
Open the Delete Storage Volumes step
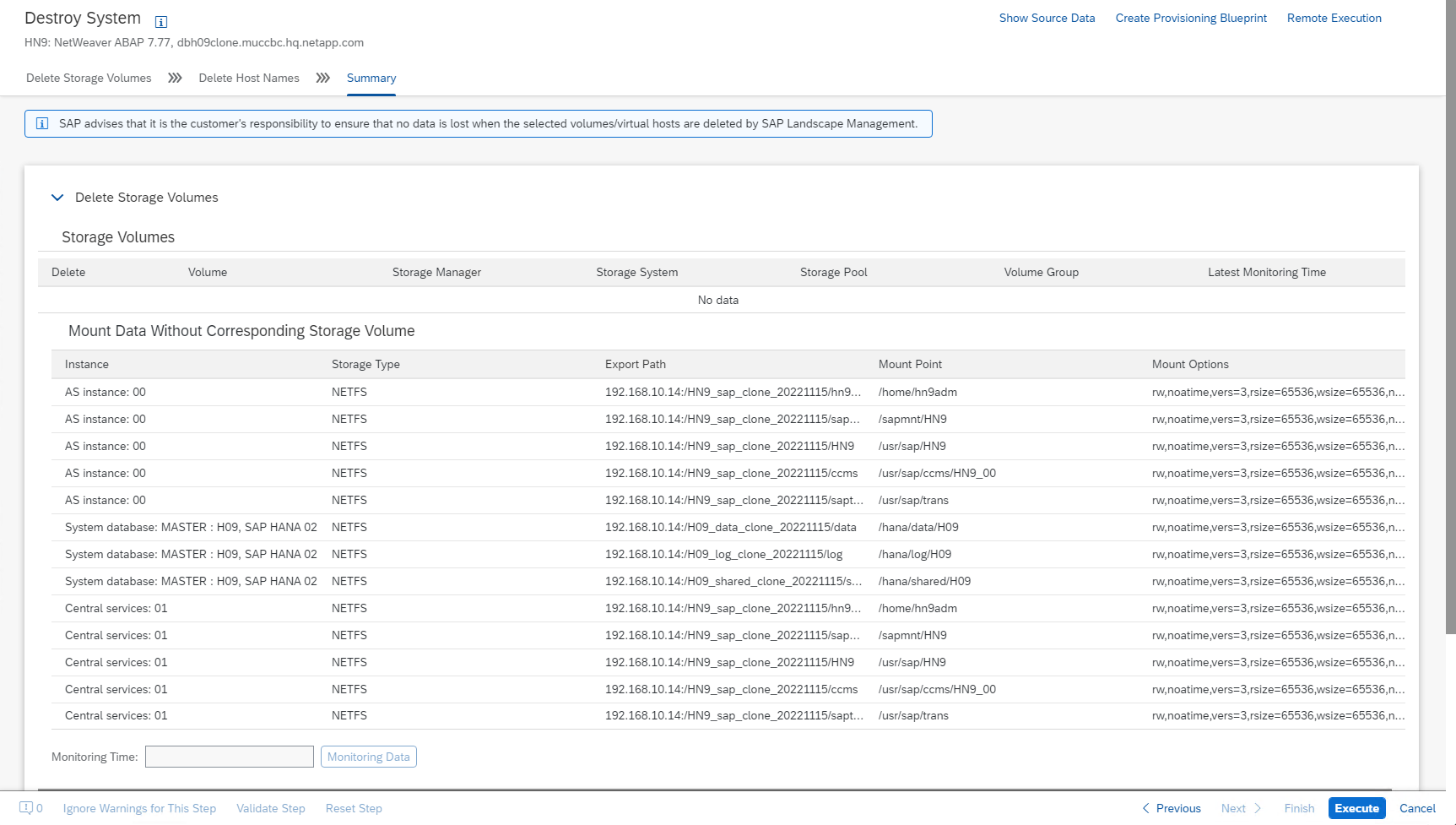pyautogui.click(x=89, y=78)
